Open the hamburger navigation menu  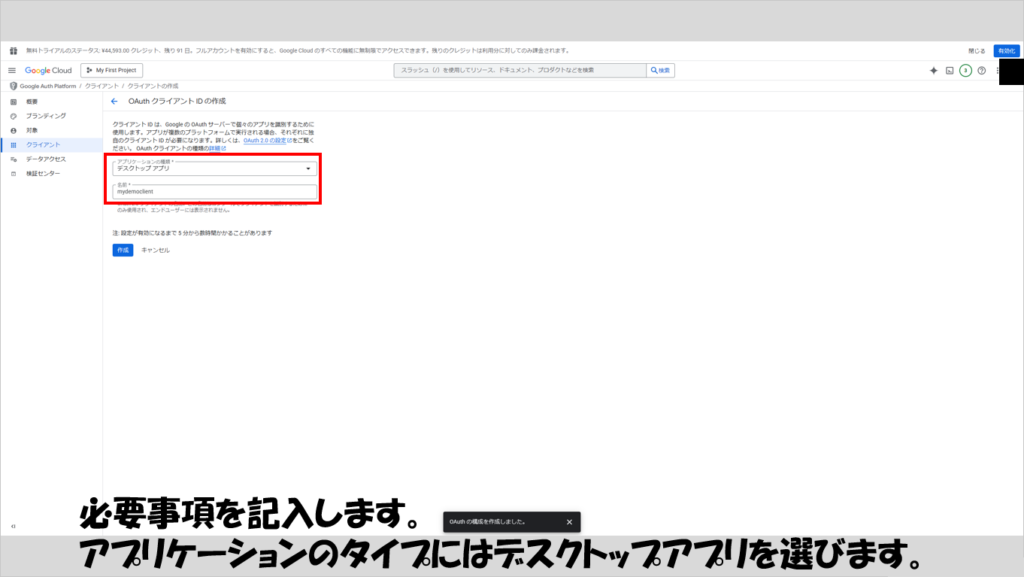pyautogui.click(x=12, y=70)
